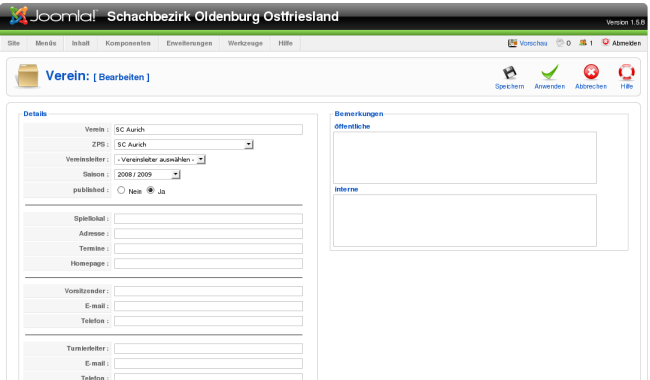
Task: Click the Vorschau link
Action: tap(533, 43)
